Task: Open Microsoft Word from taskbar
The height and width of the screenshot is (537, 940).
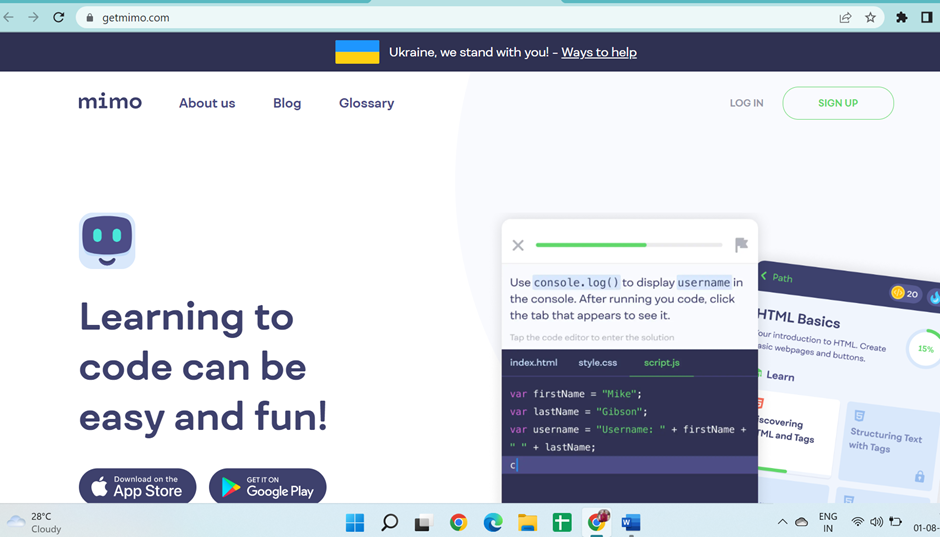Action: pyautogui.click(x=631, y=523)
